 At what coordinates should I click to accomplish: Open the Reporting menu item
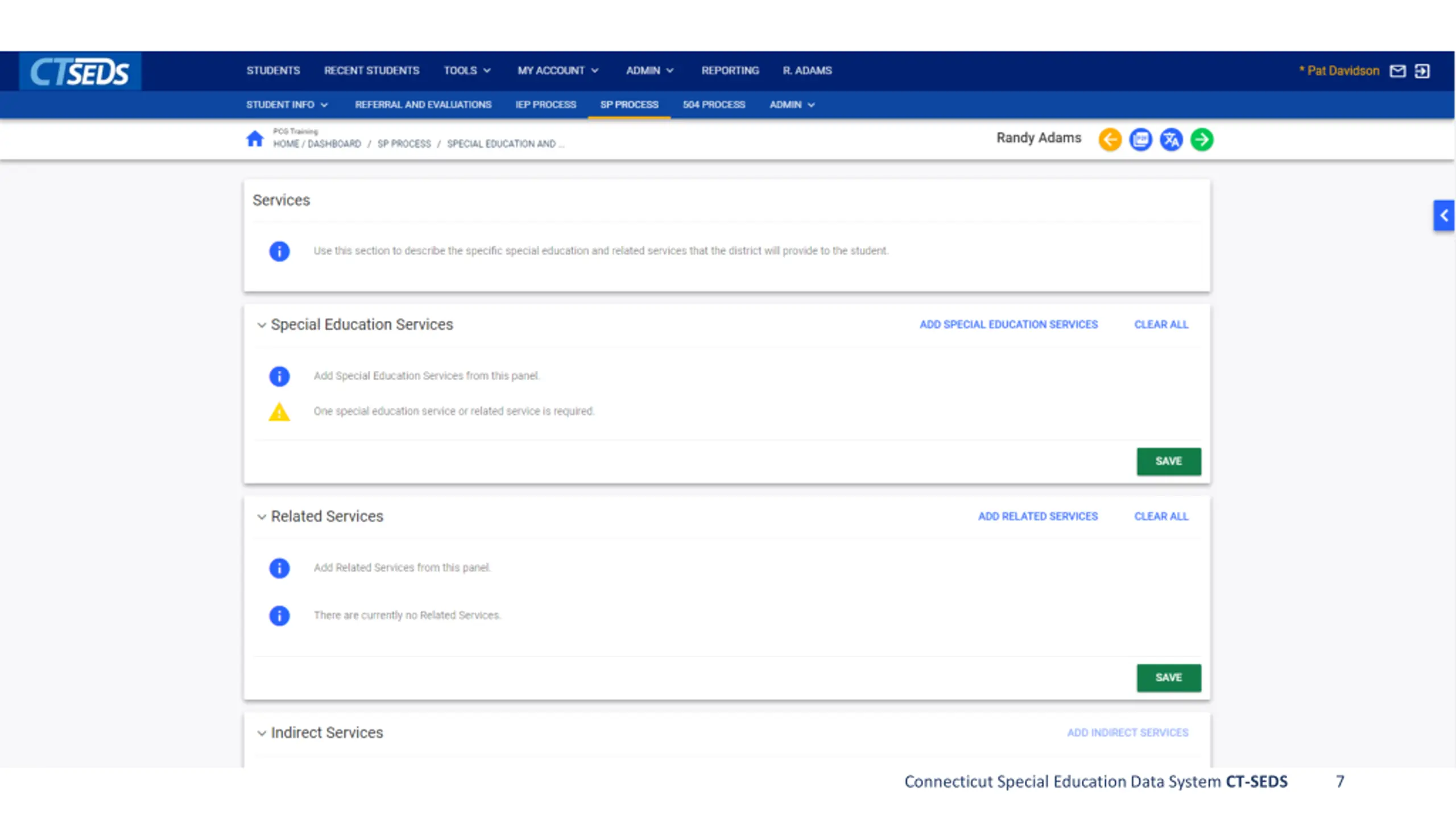point(730,71)
